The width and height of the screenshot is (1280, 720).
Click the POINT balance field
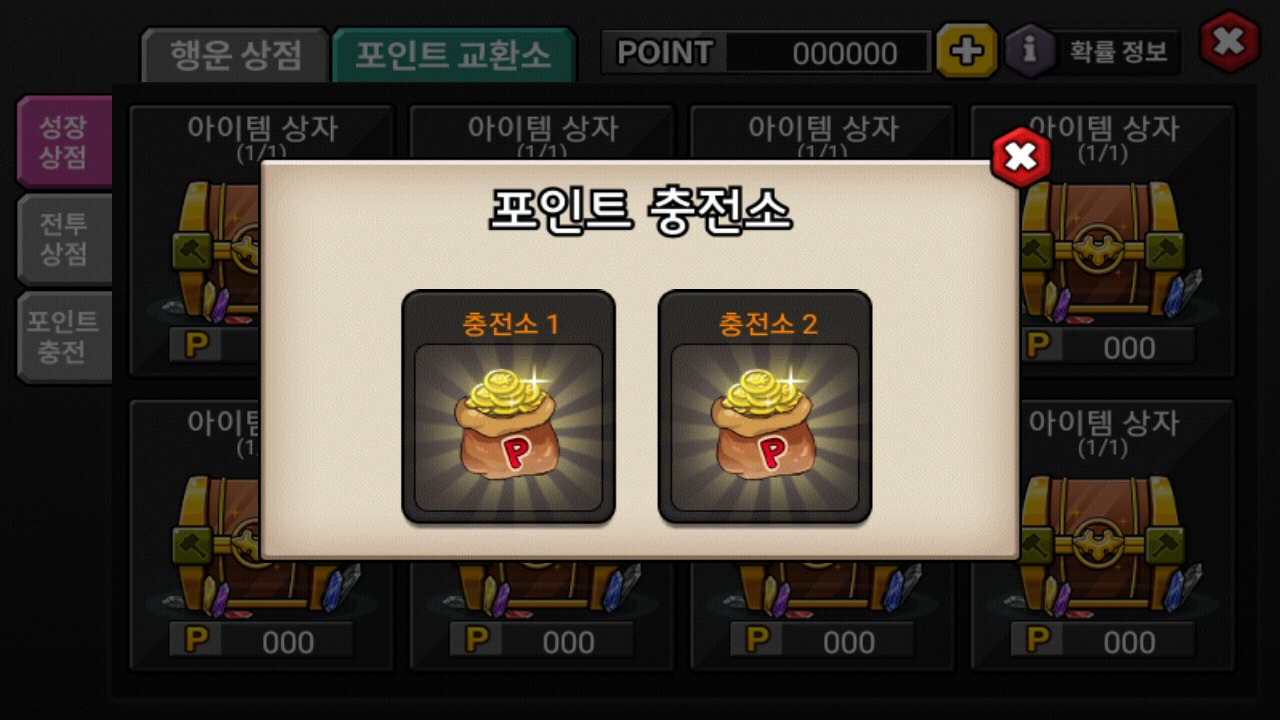pos(766,52)
